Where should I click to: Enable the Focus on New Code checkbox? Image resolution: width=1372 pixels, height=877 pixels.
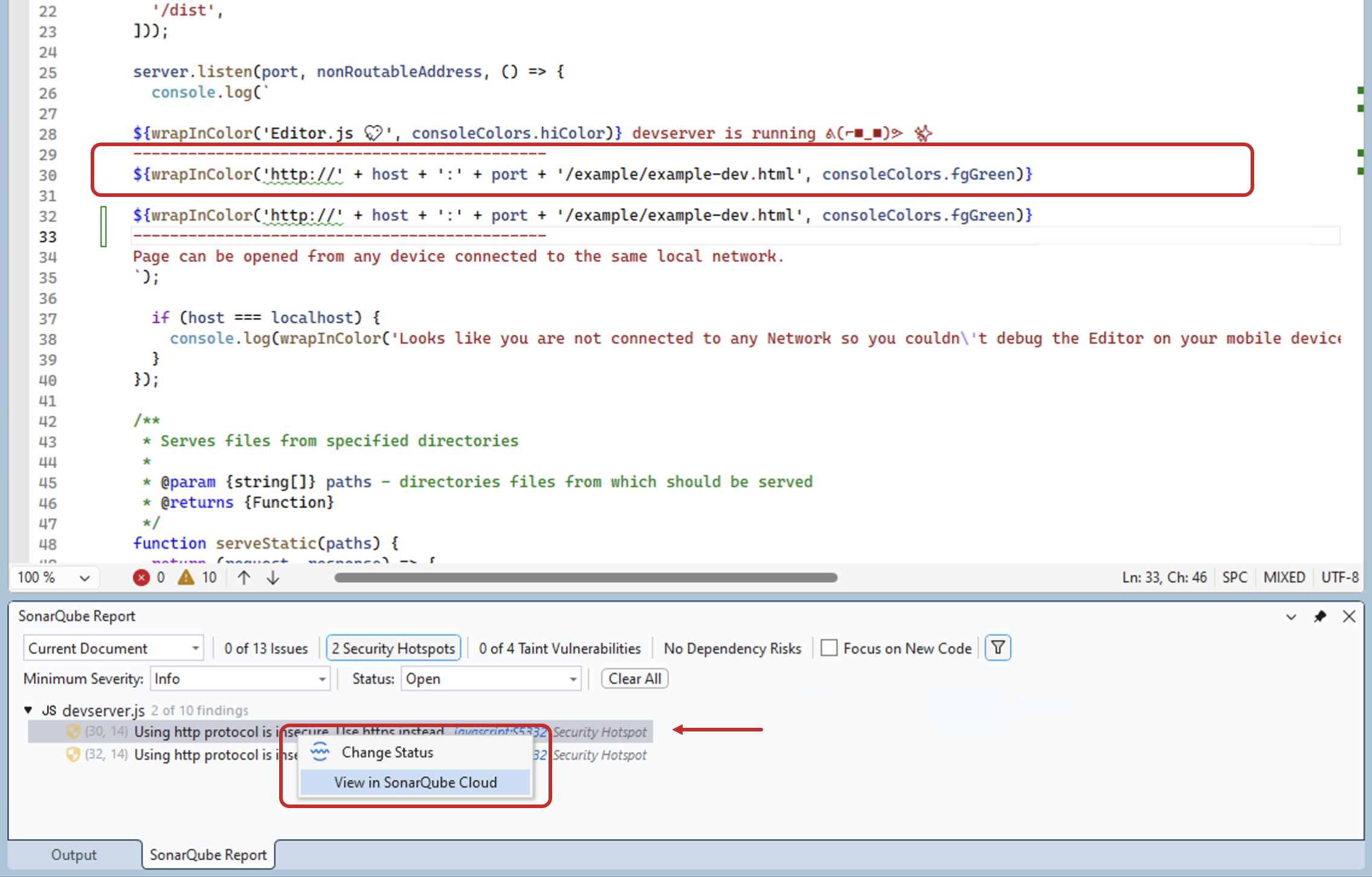[830, 647]
